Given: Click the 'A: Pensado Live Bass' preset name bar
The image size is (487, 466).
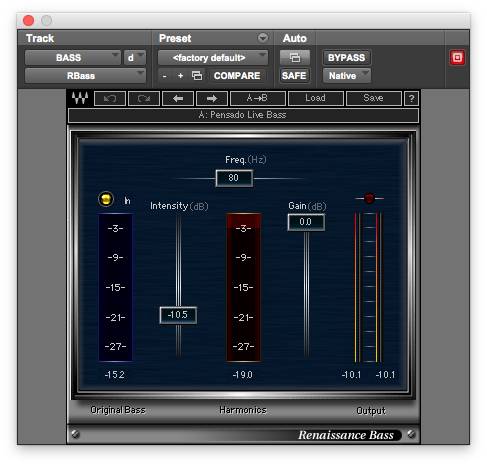Looking at the screenshot, I should 243,115.
